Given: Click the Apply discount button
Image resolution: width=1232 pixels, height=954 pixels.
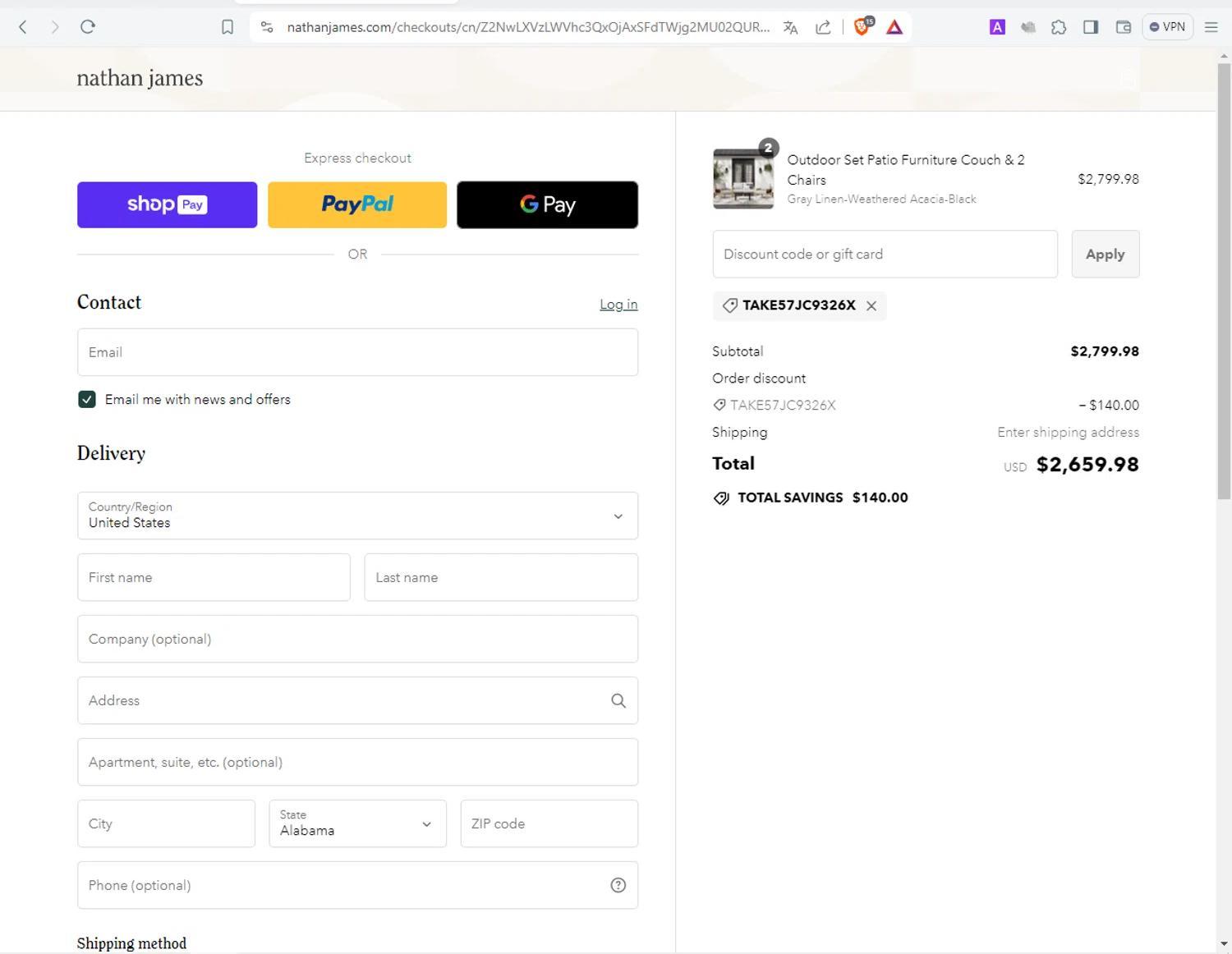Looking at the screenshot, I should click(x=1105, y=254).
